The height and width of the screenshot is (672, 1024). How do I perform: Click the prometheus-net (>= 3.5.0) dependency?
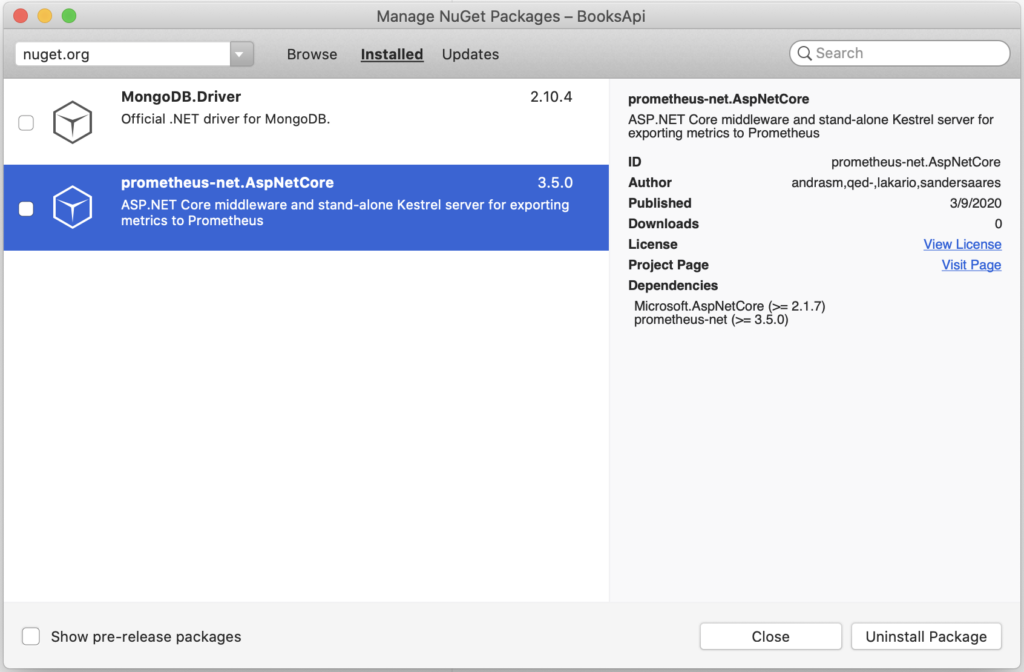tap(711, 319)
